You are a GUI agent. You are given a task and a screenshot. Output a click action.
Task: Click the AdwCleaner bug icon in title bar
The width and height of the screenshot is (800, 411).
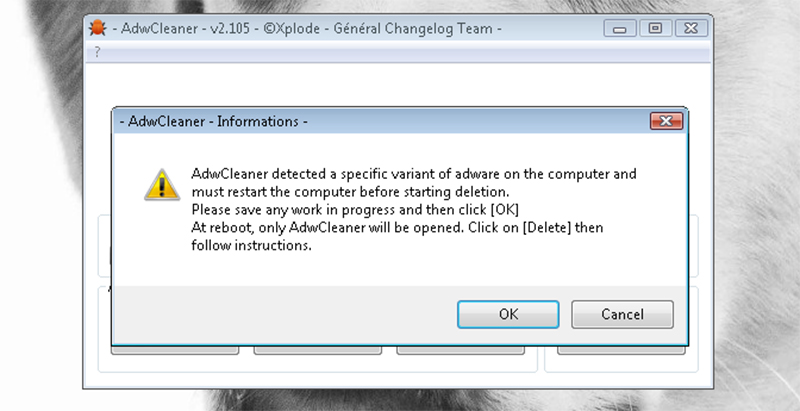[97, 28]
